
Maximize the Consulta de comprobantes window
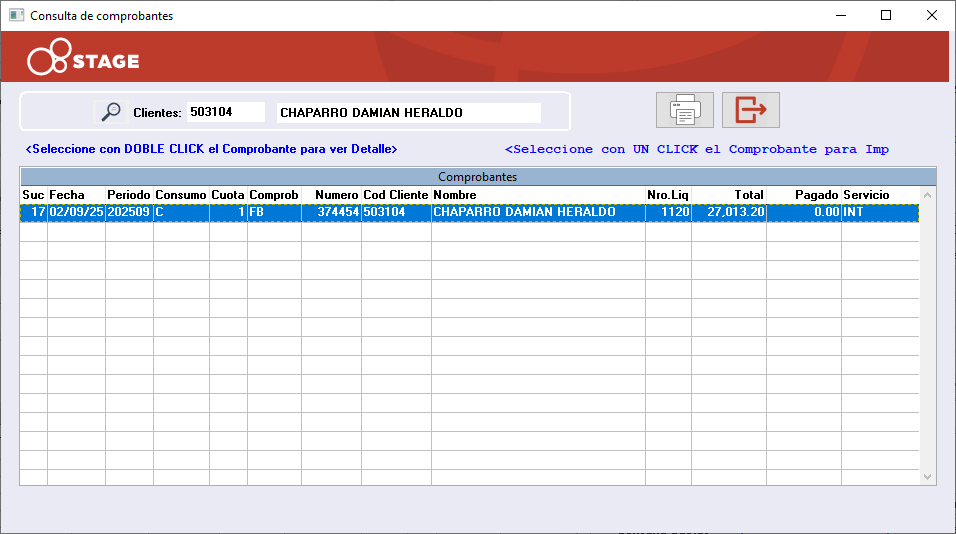(x=885, y=16)
